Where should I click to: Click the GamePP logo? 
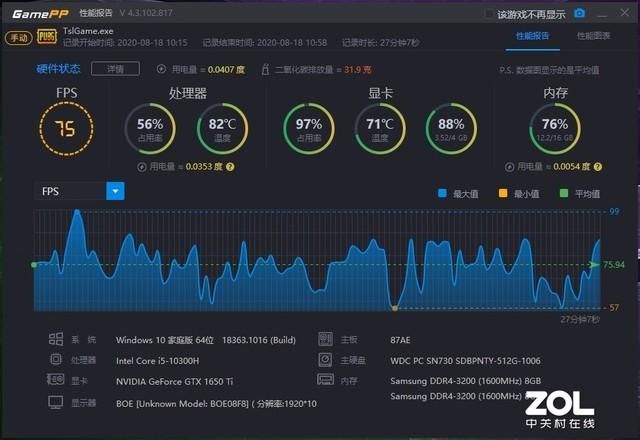pos(40,14)
